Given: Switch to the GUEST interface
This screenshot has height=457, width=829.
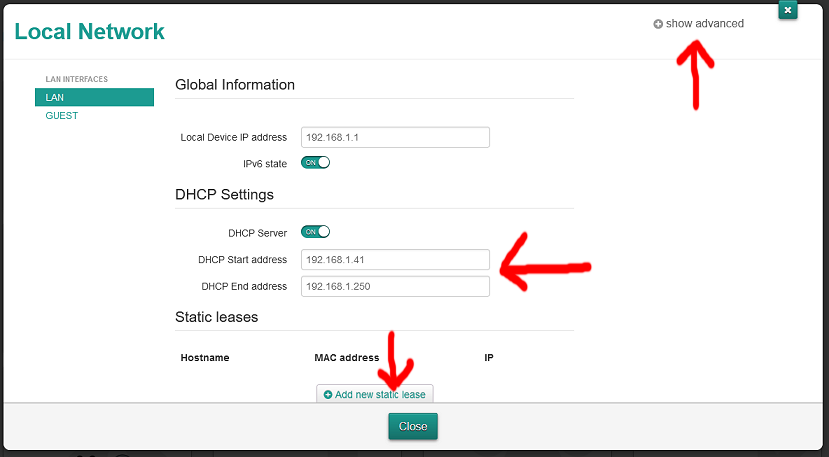Looking at the screenshot, I should 62,116.
